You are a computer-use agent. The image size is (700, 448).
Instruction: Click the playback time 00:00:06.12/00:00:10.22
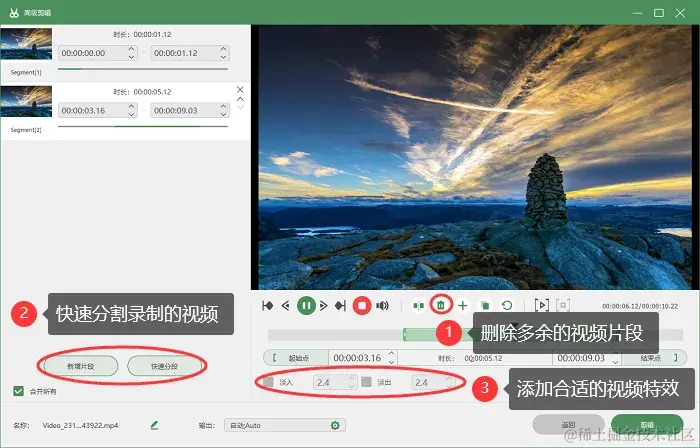[x=640, y=306]
